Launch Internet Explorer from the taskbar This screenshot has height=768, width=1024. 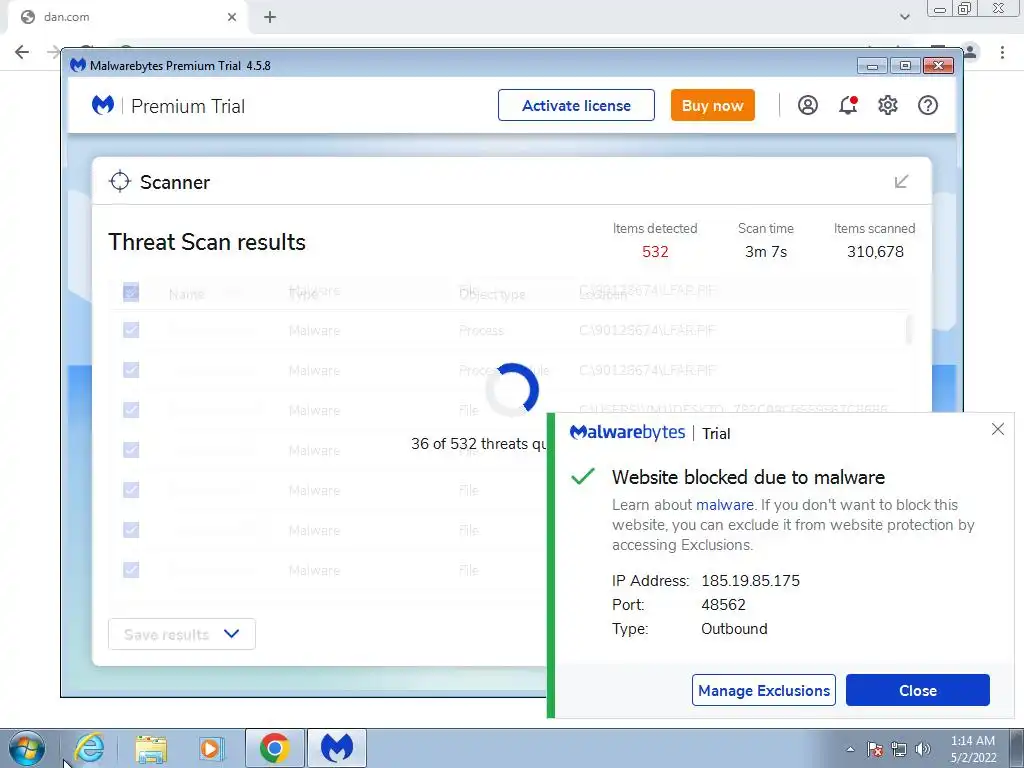point(89,748)
